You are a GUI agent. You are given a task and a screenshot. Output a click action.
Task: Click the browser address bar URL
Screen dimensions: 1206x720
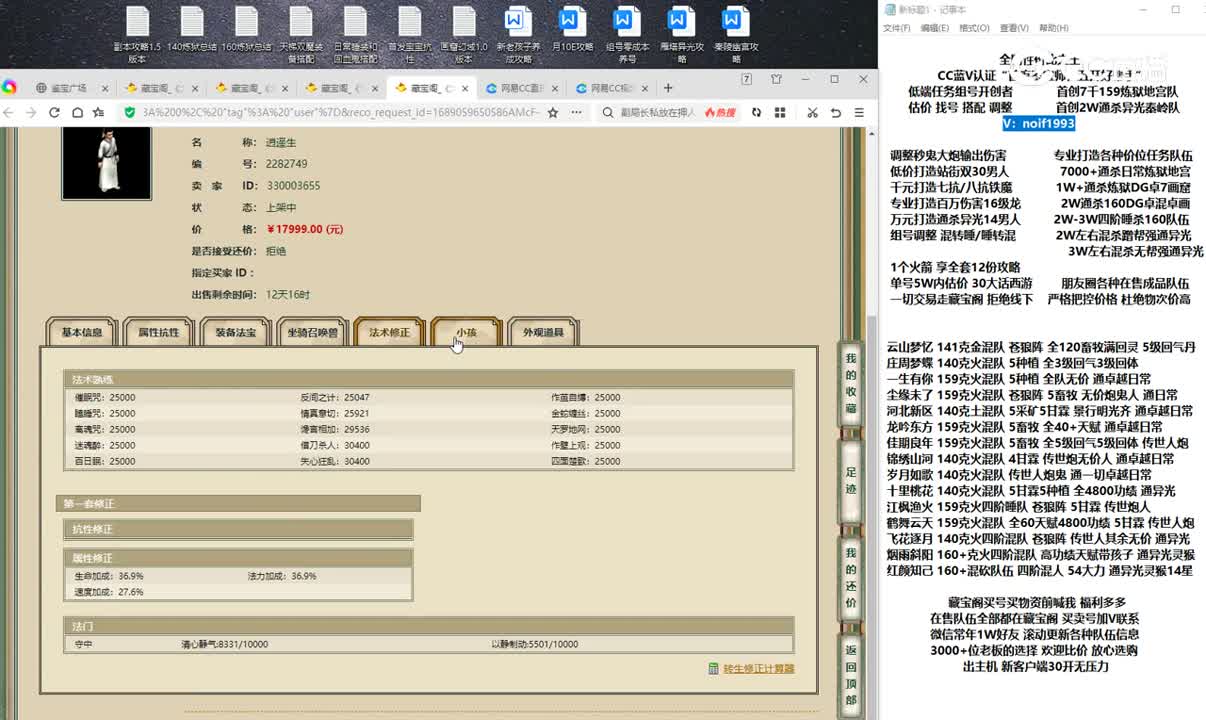tap(340, 113)
